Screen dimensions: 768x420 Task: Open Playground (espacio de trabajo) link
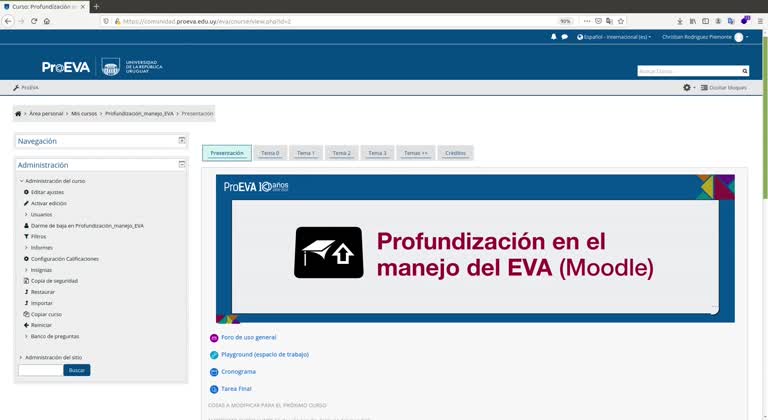pyautogui.click(x=264, y=354)
